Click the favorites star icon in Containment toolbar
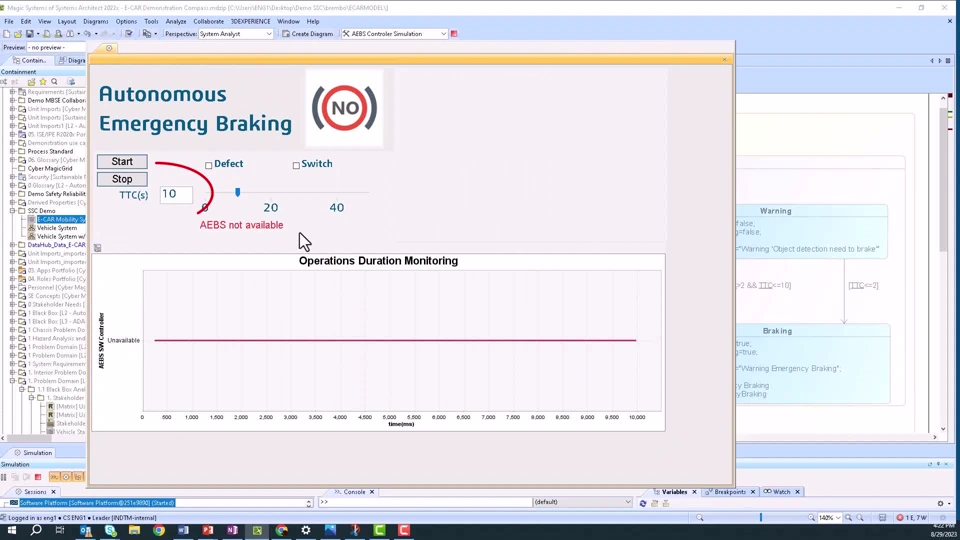960x540 pixels. pyautogui.click(x=43, y=81)
